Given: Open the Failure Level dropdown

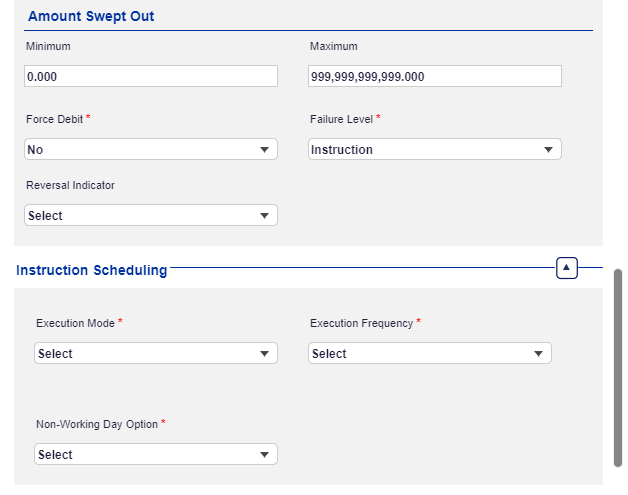Looking at the screenshot, I should (434, 149).
